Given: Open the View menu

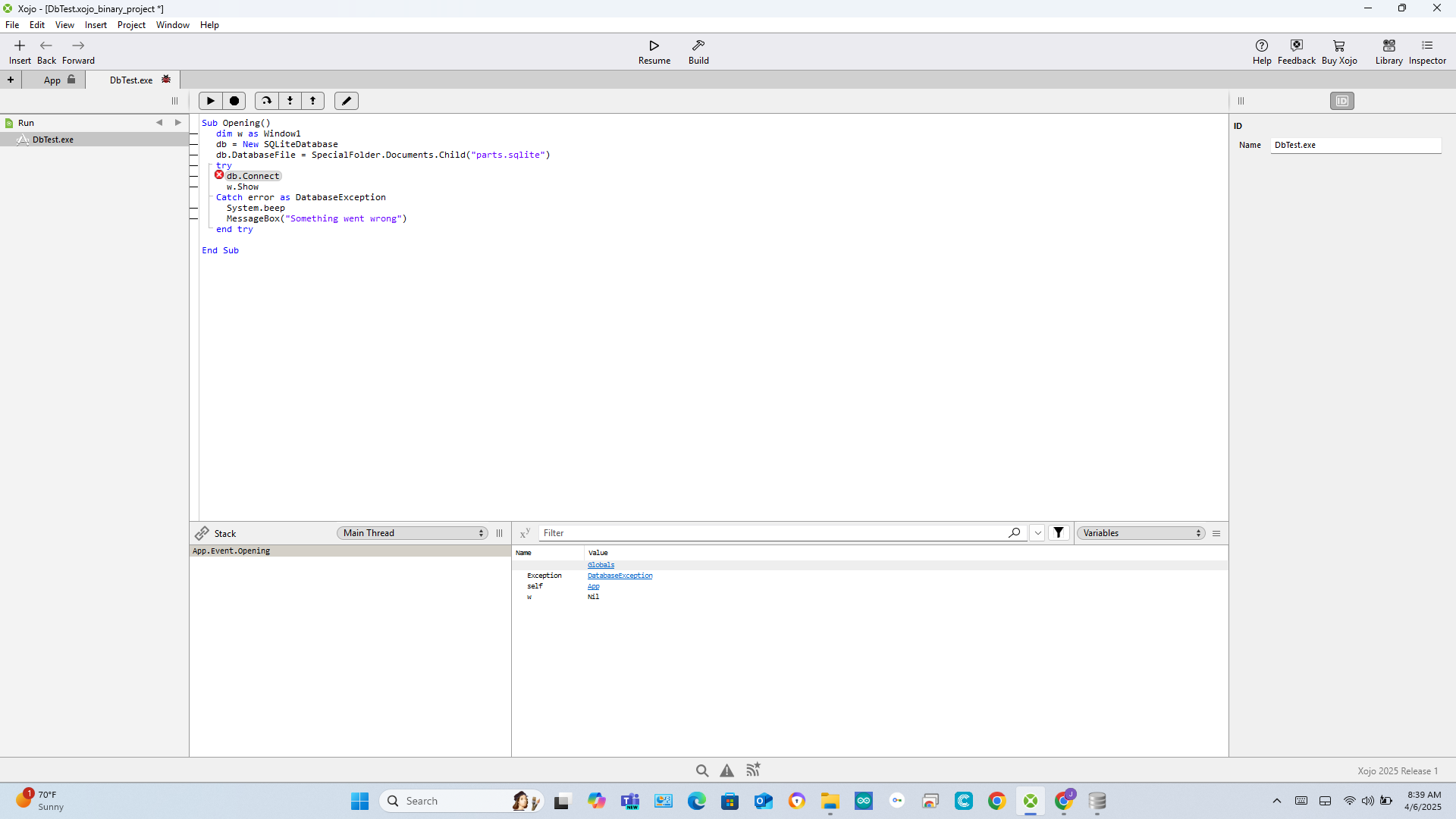Looking at the screenshot, I should [x=64, y=25].
